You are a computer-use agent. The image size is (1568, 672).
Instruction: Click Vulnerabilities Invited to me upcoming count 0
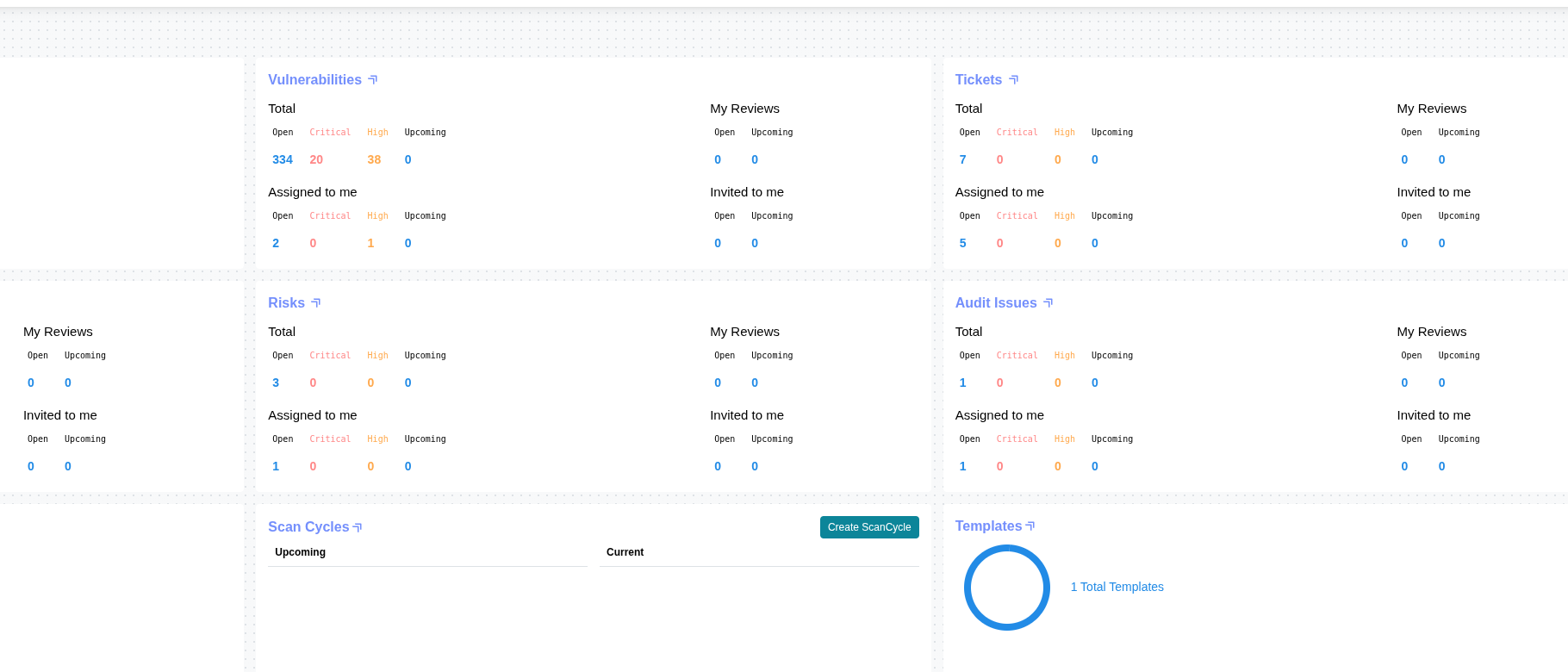(x=755, y=243)
